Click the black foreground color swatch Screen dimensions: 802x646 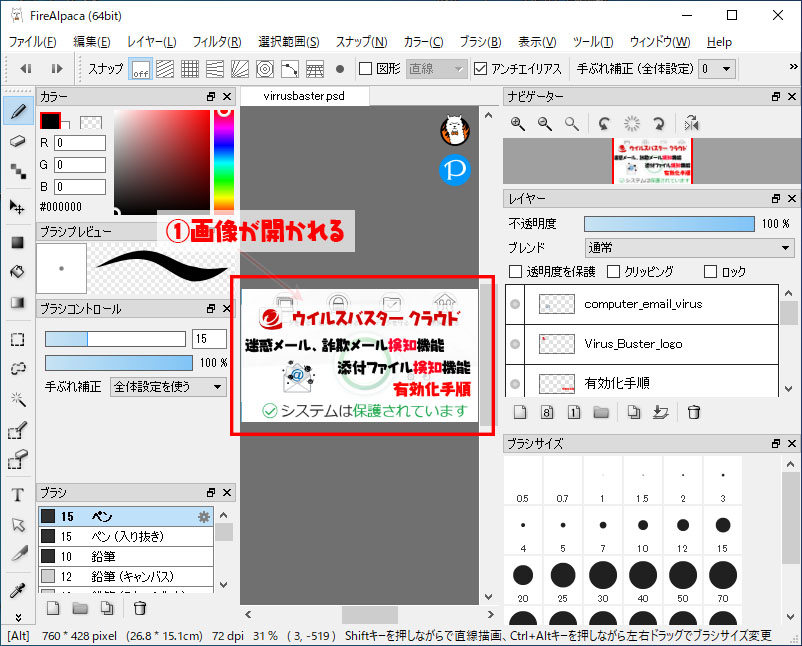point(50,121)
